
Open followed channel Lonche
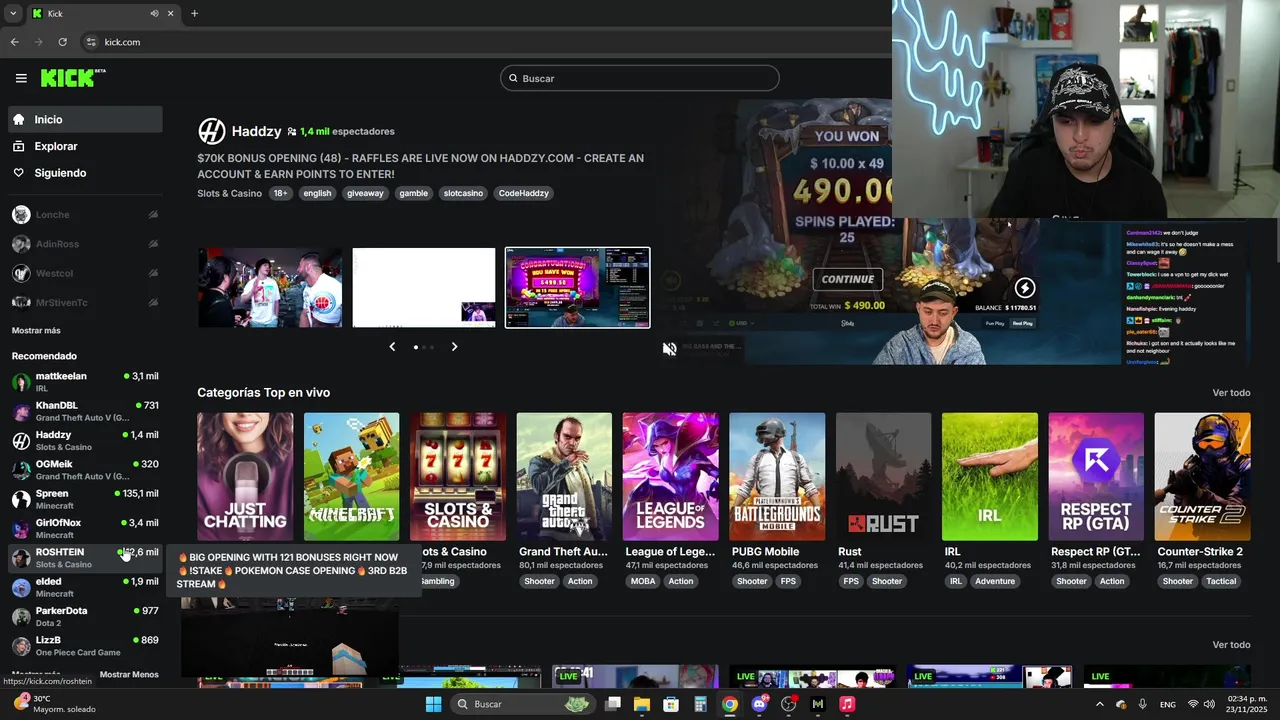(x=85, y=215)
